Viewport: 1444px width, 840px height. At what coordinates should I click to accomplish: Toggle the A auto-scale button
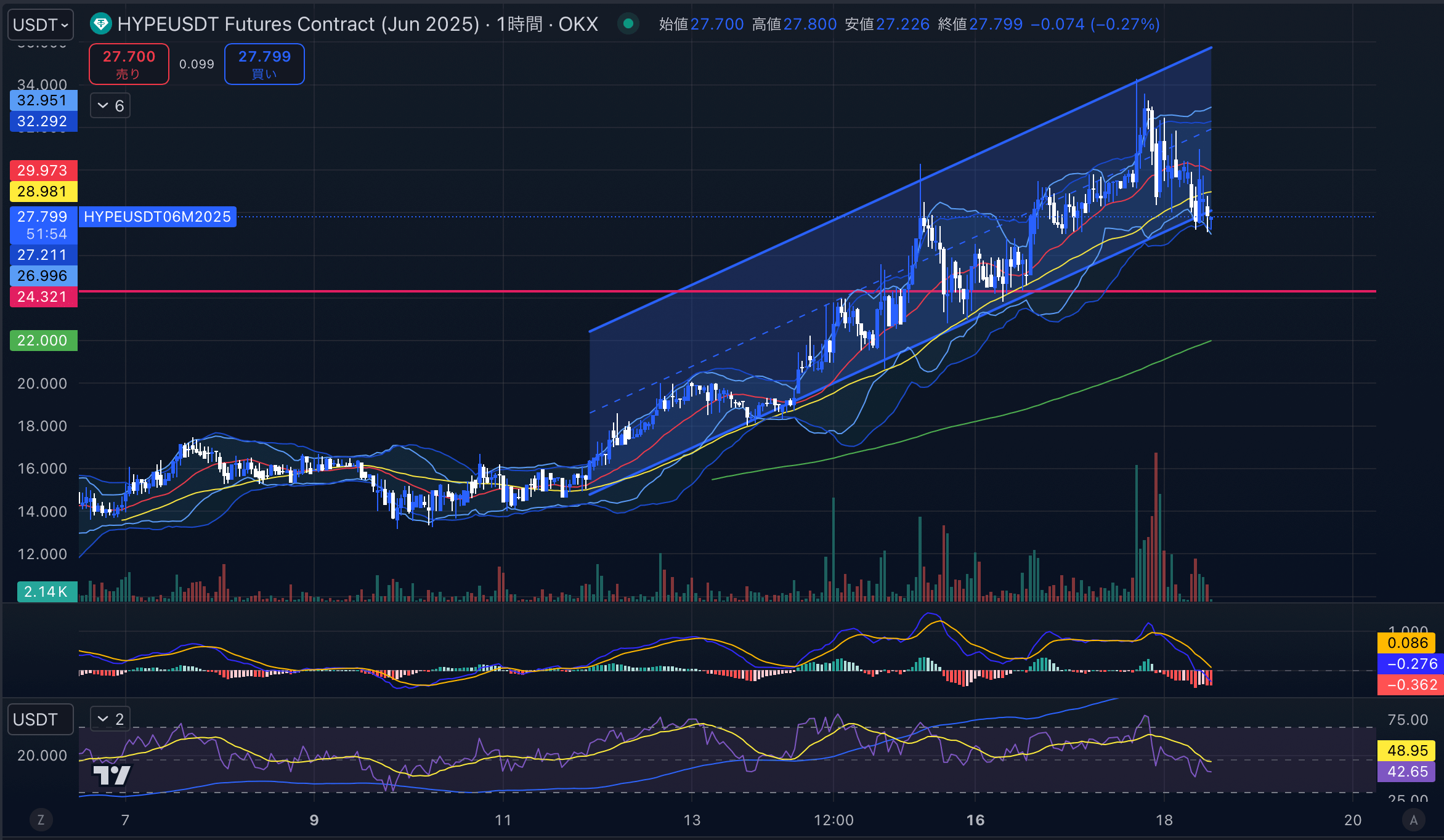1413,820
